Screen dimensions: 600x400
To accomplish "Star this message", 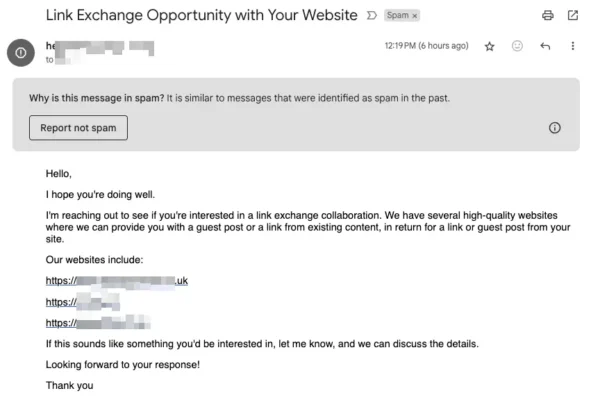I will point(489,47).
